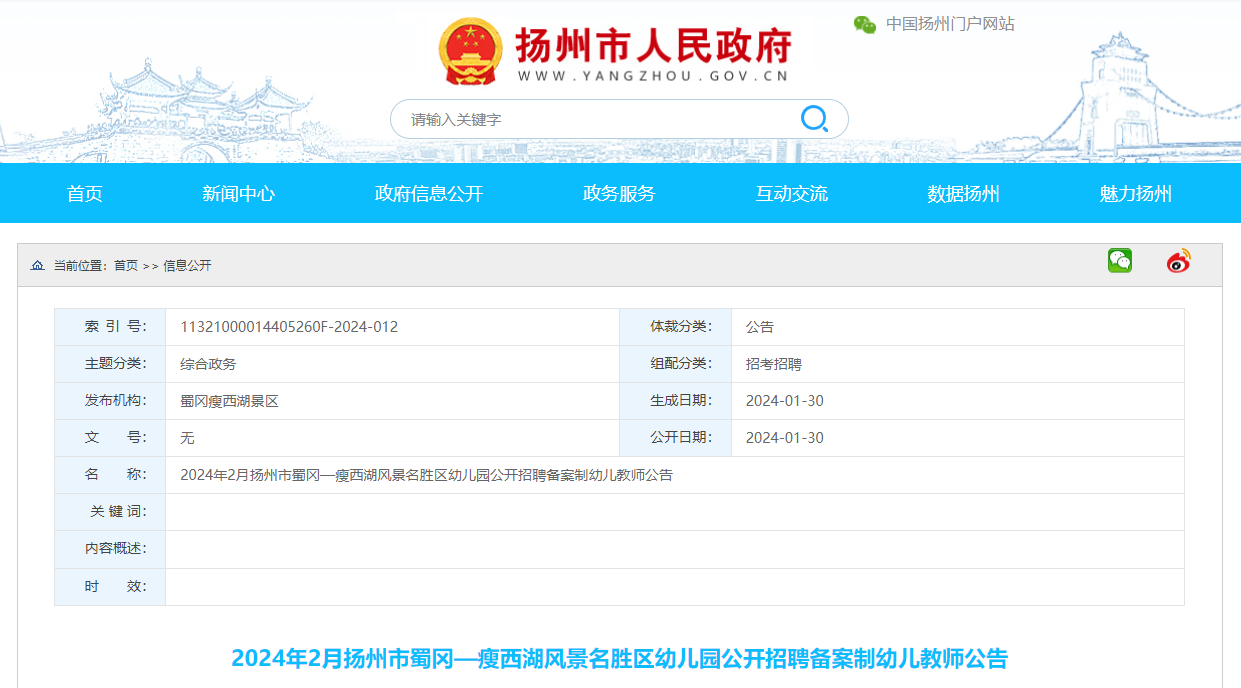Click the house icon in the breadcrumb bar
Viewport: 1241px width, 688px height.
[37, 265]
